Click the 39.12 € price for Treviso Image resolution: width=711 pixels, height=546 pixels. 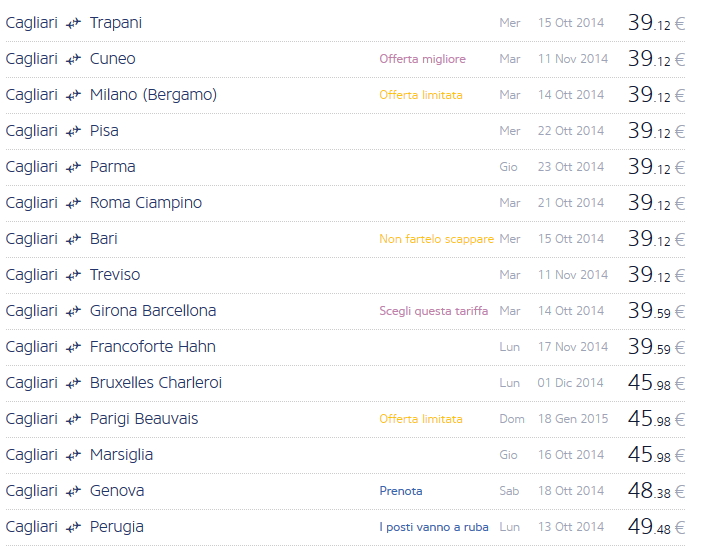[x=655, y=275]
